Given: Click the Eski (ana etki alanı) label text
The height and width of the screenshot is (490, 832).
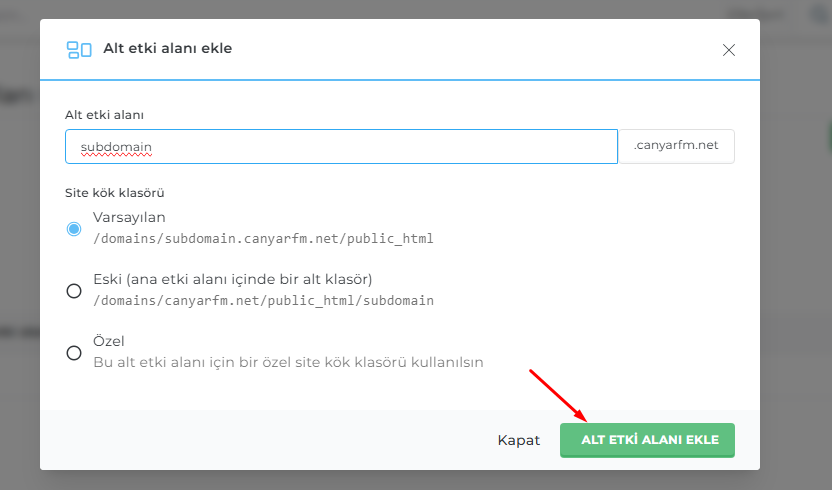Looking at the screenshot, I should coord(232,279).
